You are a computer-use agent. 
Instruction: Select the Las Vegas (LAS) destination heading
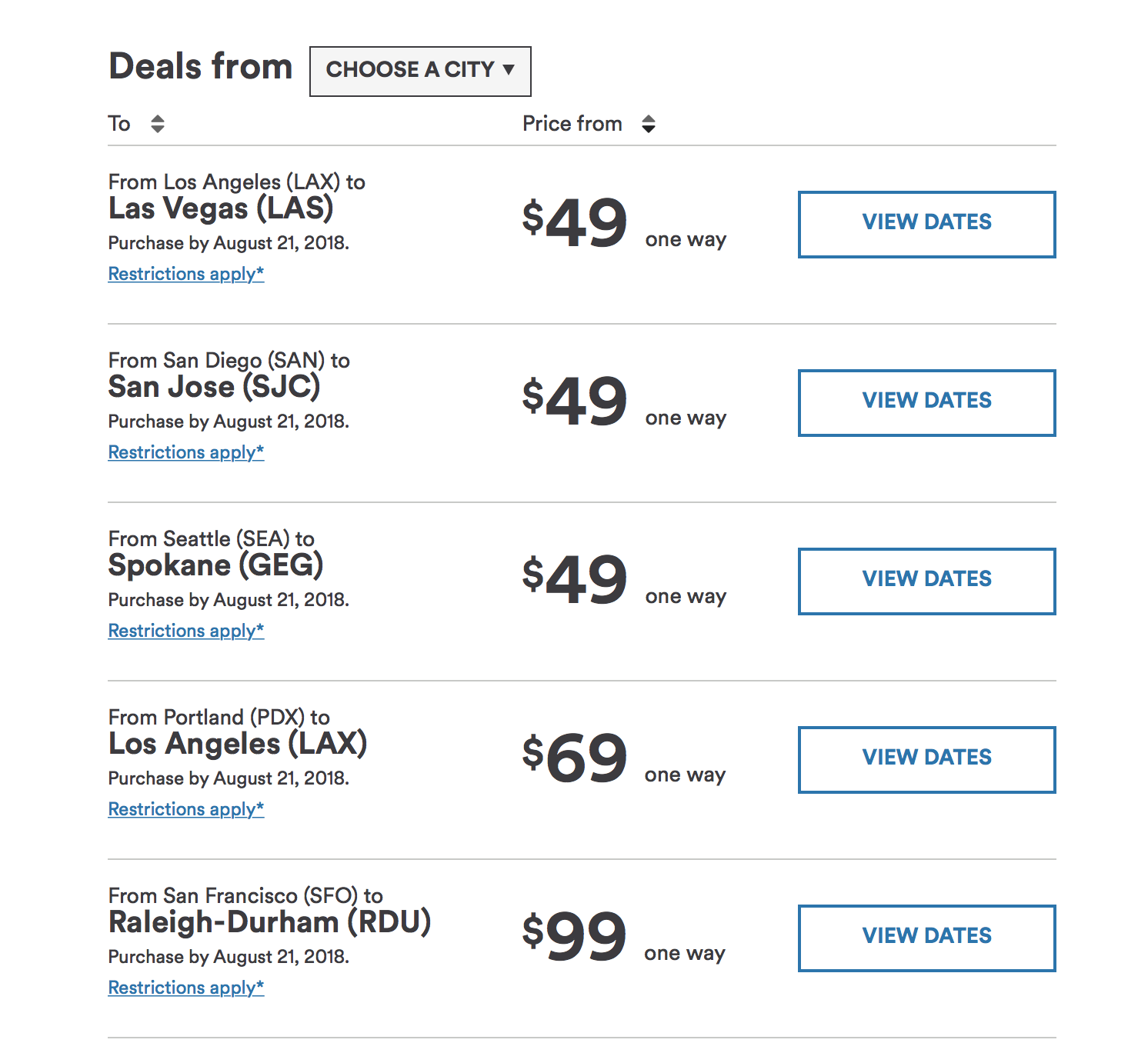(x=221, y=208)
